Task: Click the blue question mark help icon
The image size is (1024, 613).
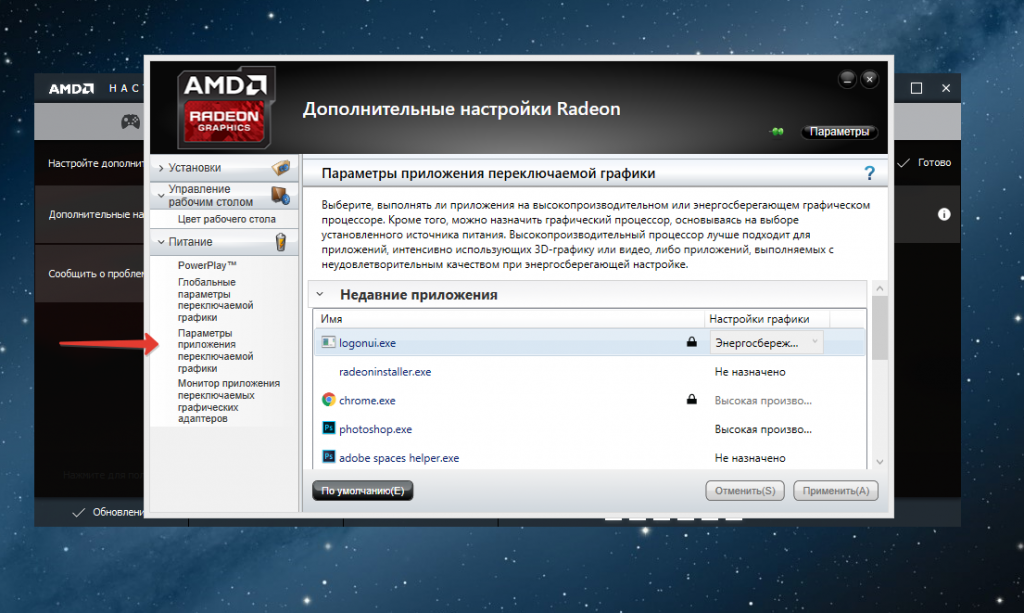Action: tap(869, 173)
